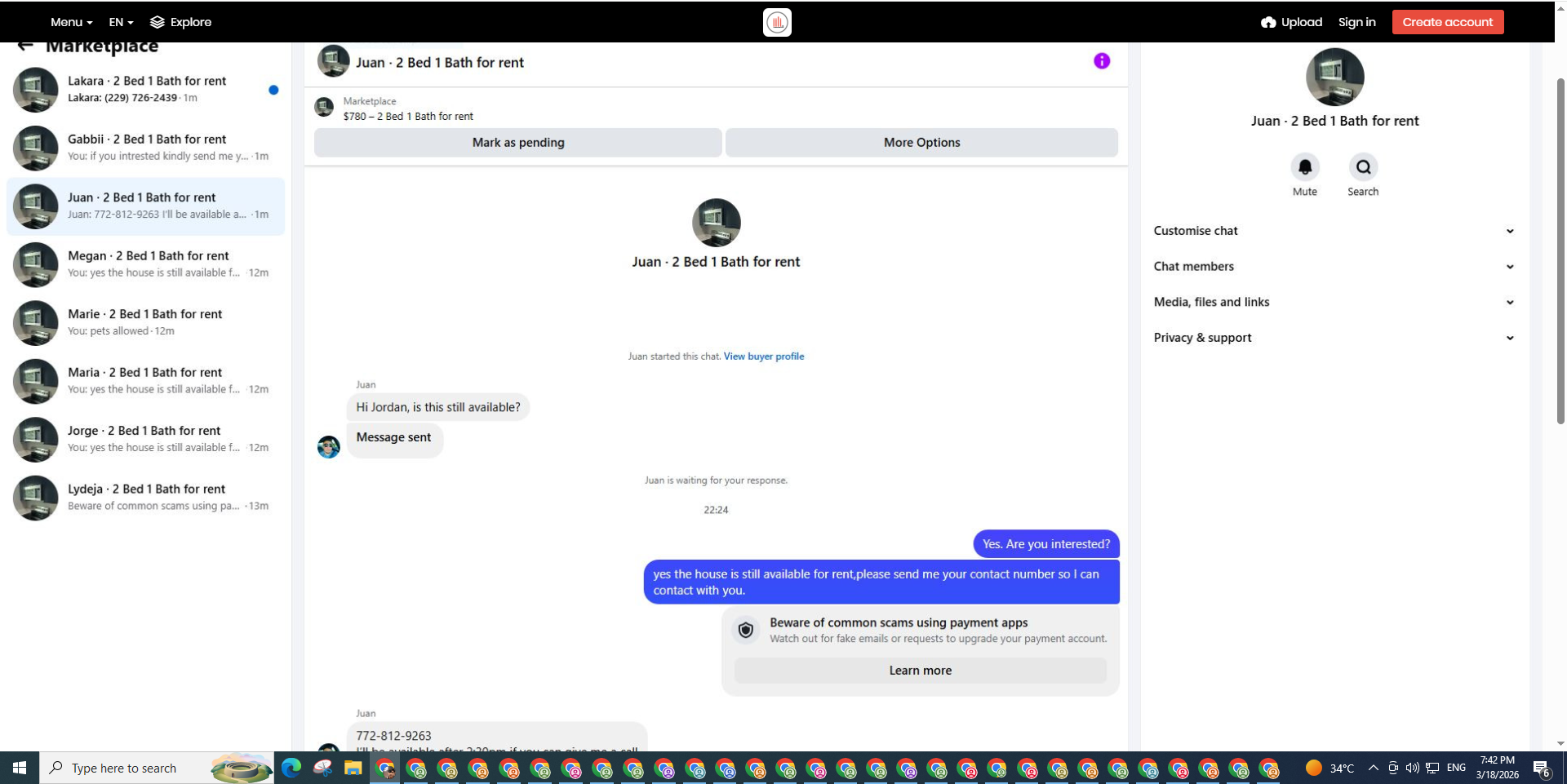Click the '$780 – 2 Bed 1 Bath for rent' text
Viewport: 1567px width, 784px height.
tap(408, 117)
